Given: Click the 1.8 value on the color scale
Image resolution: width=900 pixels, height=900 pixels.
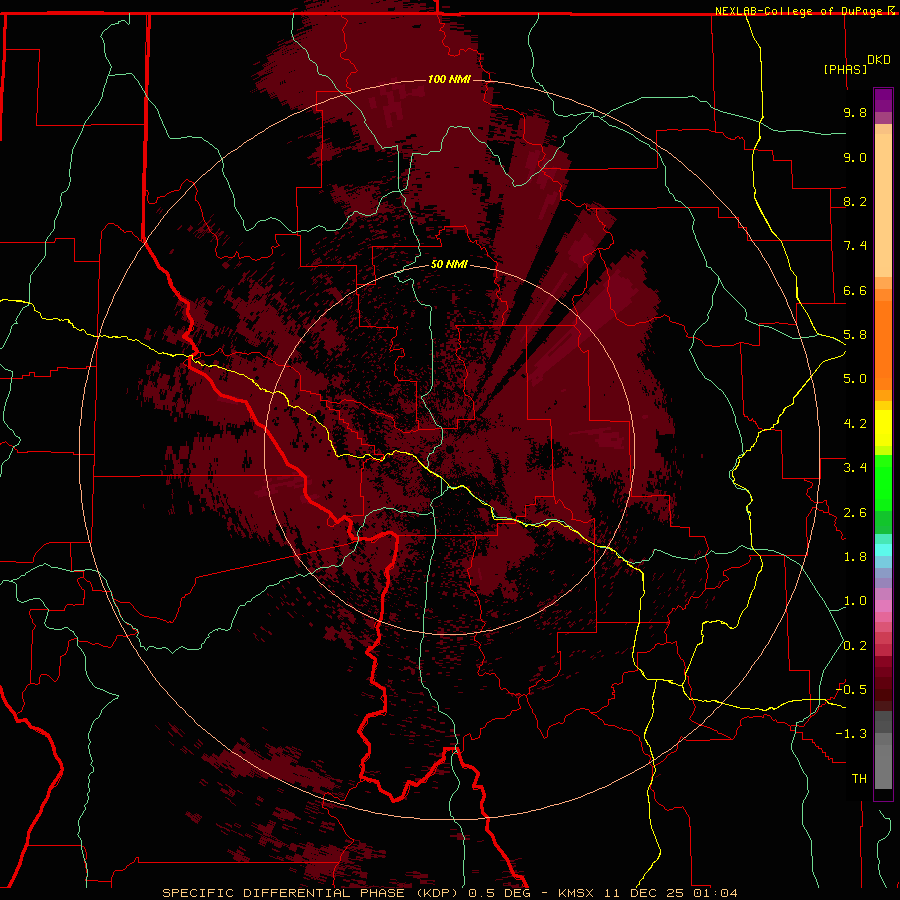Looking at the screenshot, I should [855, 557].
